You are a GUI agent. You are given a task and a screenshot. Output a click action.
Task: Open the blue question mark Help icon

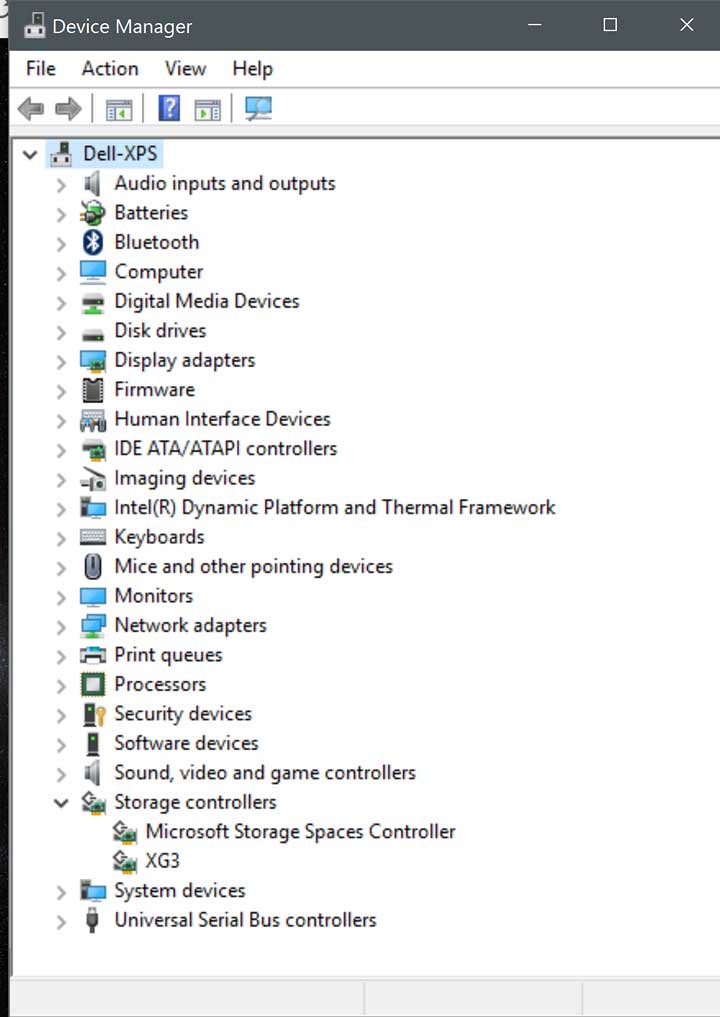coord(169,108)
